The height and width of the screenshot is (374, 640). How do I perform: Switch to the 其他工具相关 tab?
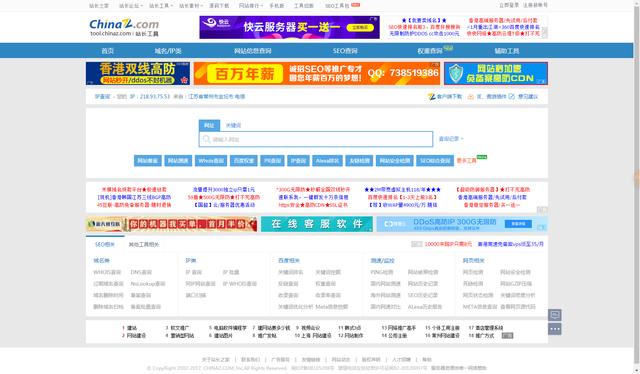tap(144, 244)
